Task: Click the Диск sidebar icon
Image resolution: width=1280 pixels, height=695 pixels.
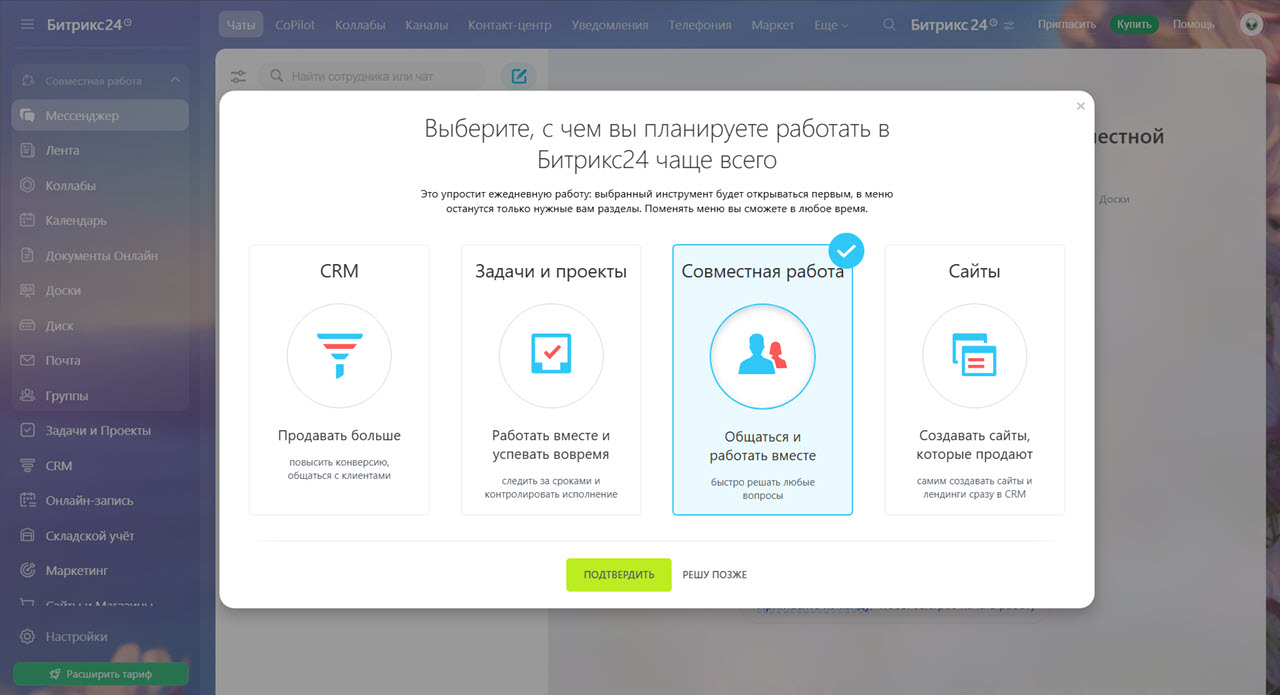Action: [28, 326]
